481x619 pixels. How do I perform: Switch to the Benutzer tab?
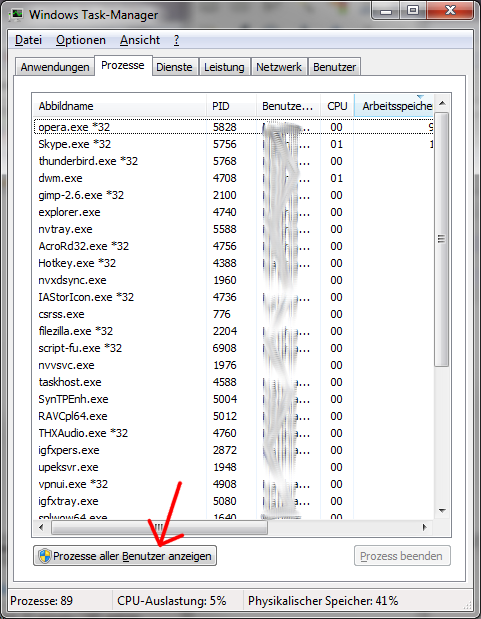(334, 67)
